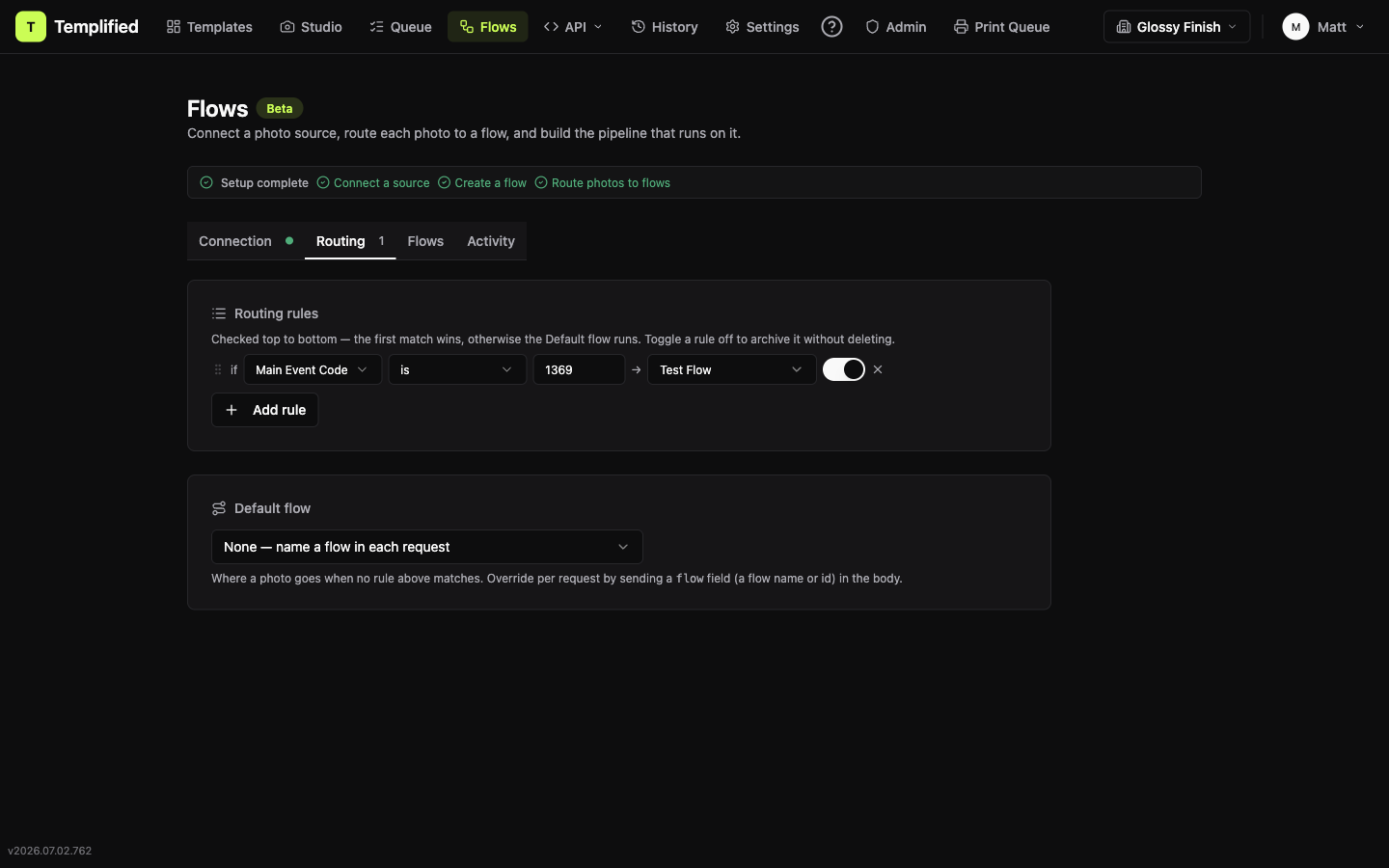Expand the Main Event Code field dropdown

tap(313, 369)
